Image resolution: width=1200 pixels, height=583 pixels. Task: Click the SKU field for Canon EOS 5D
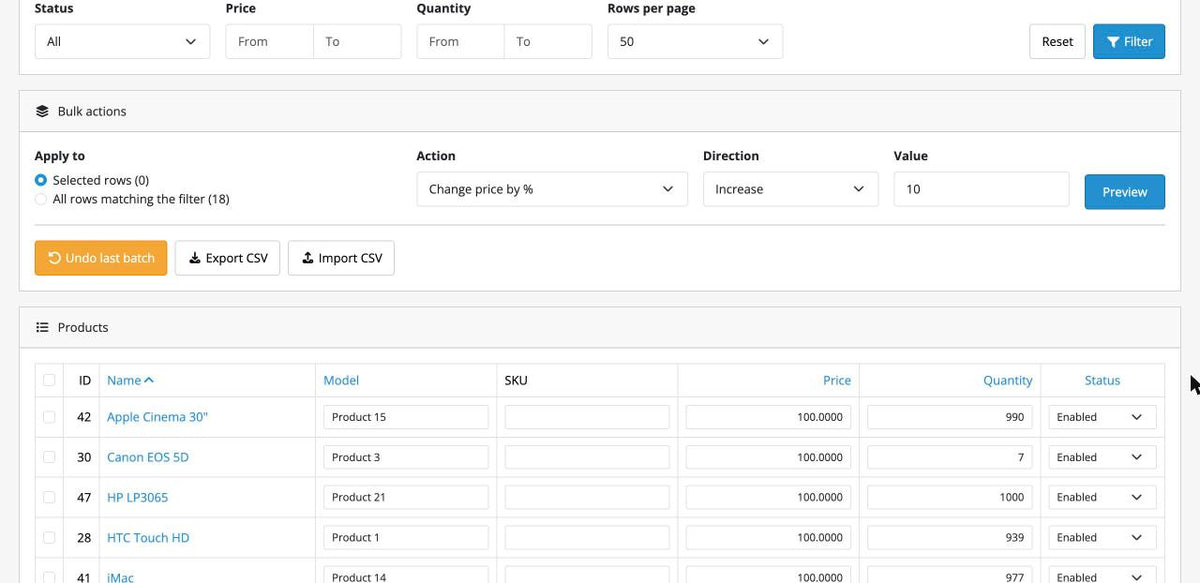(x=587, y=457)
